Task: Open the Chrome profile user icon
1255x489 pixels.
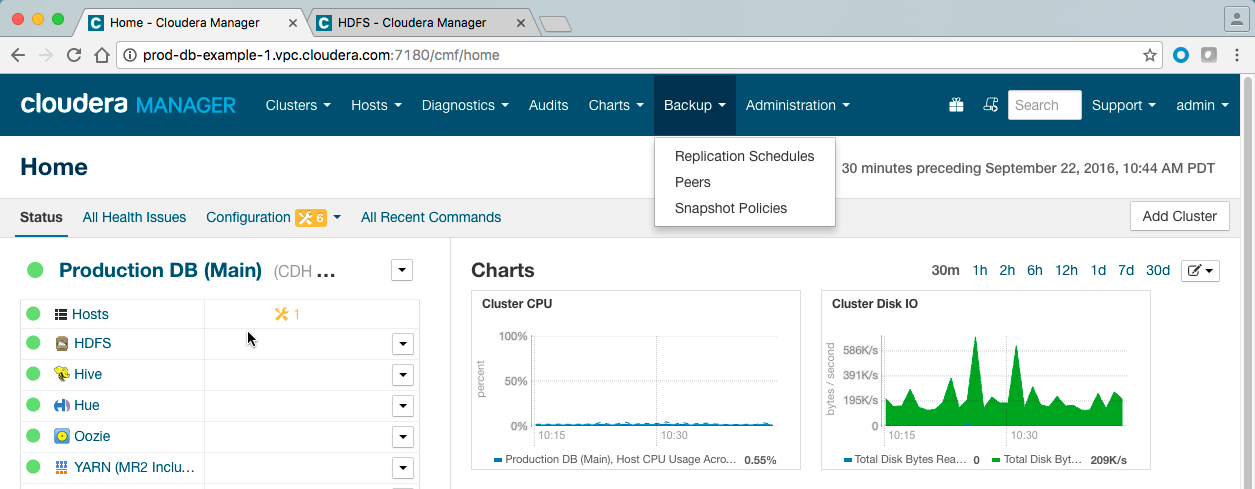Action: pyautogui.click(x=1235, y=18)
